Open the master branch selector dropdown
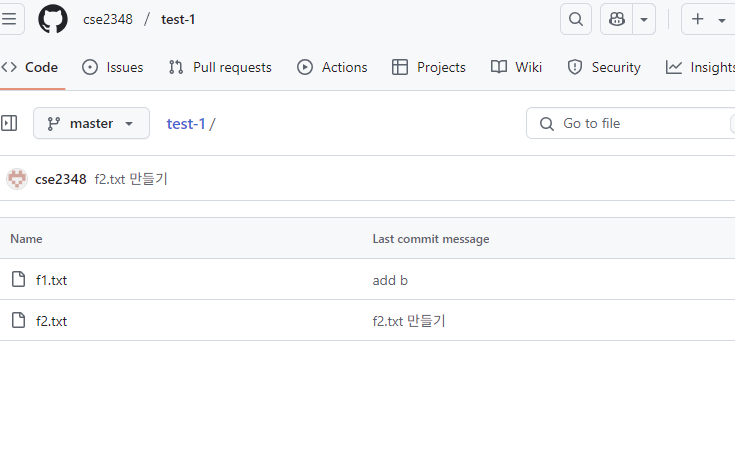Screen dimensions: 735x458 point(91,123)
